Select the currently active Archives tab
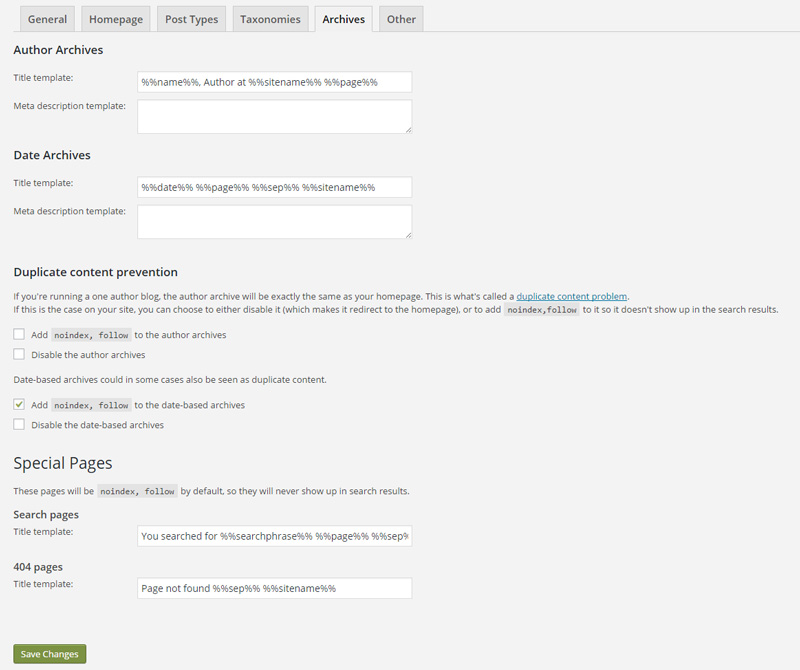 click(x=343, y=18)
